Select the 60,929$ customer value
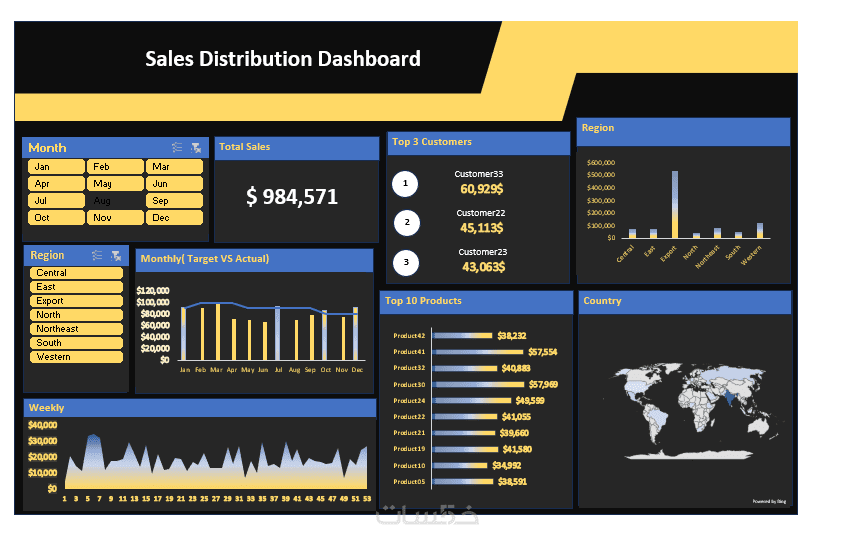 tap(481, 189)
